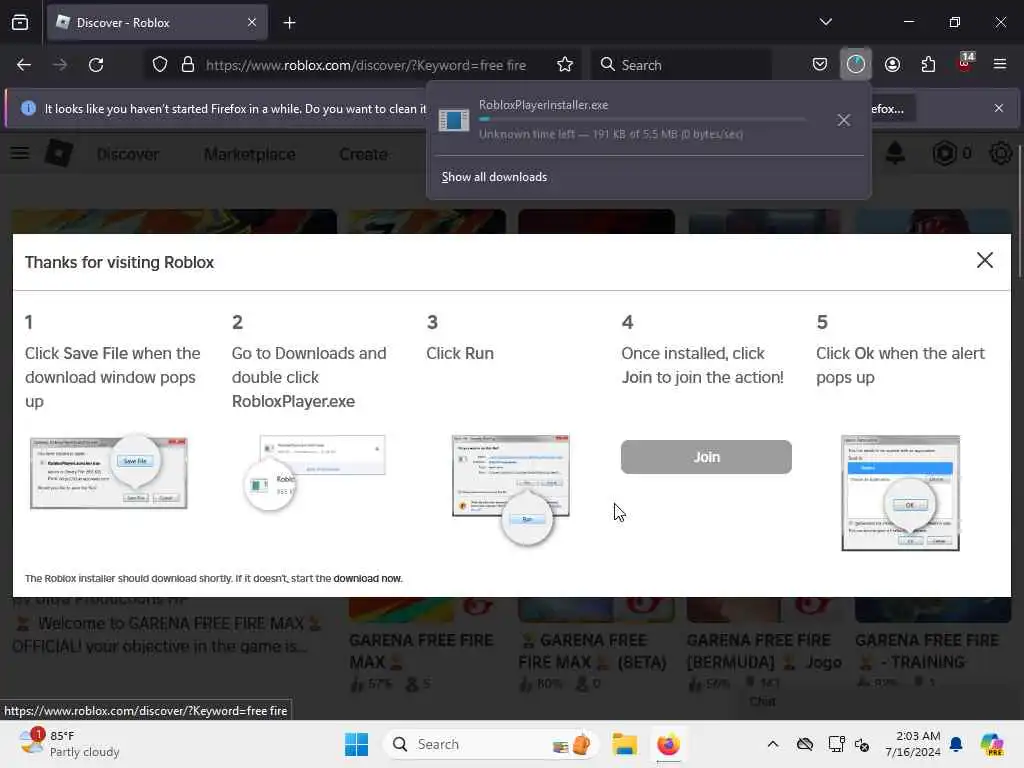The image size is (1024, 768).
Task: Bookmark this page with star icon
Action: [565, 65]
